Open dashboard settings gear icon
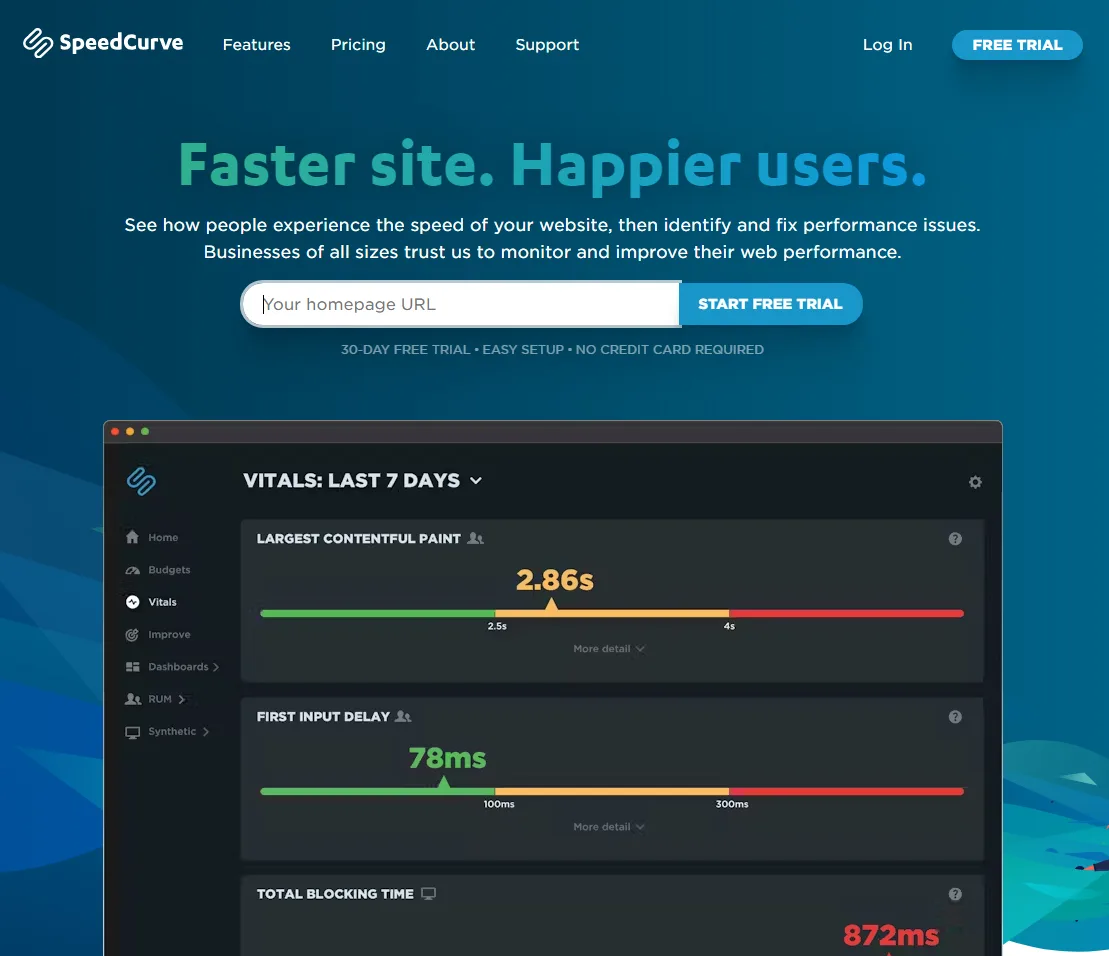Image resolution: width=1109 pixels, height=956 pixels. (975, 482)
